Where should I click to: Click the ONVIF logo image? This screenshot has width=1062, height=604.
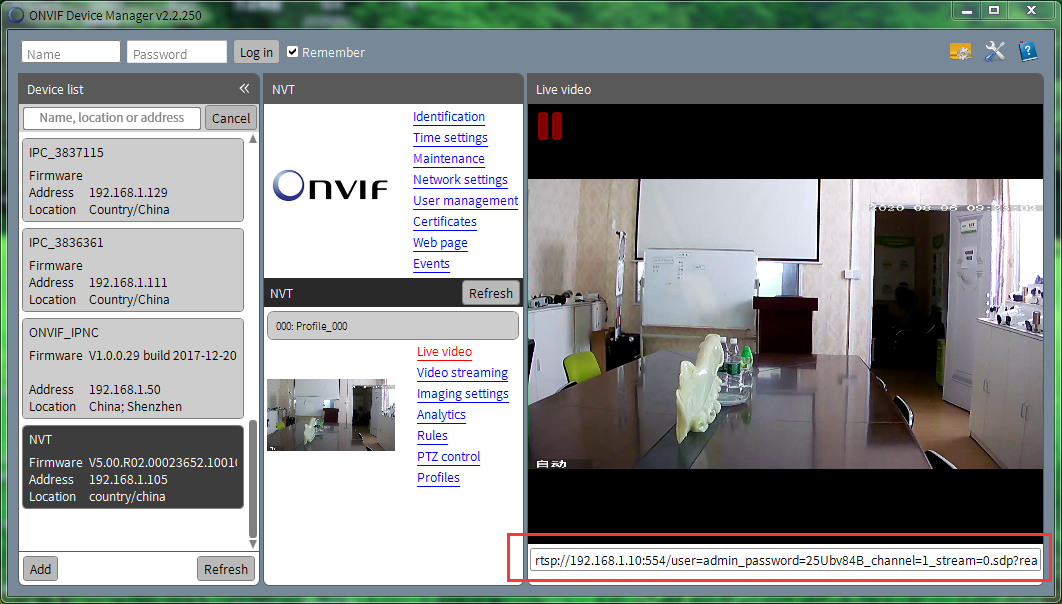330,186
